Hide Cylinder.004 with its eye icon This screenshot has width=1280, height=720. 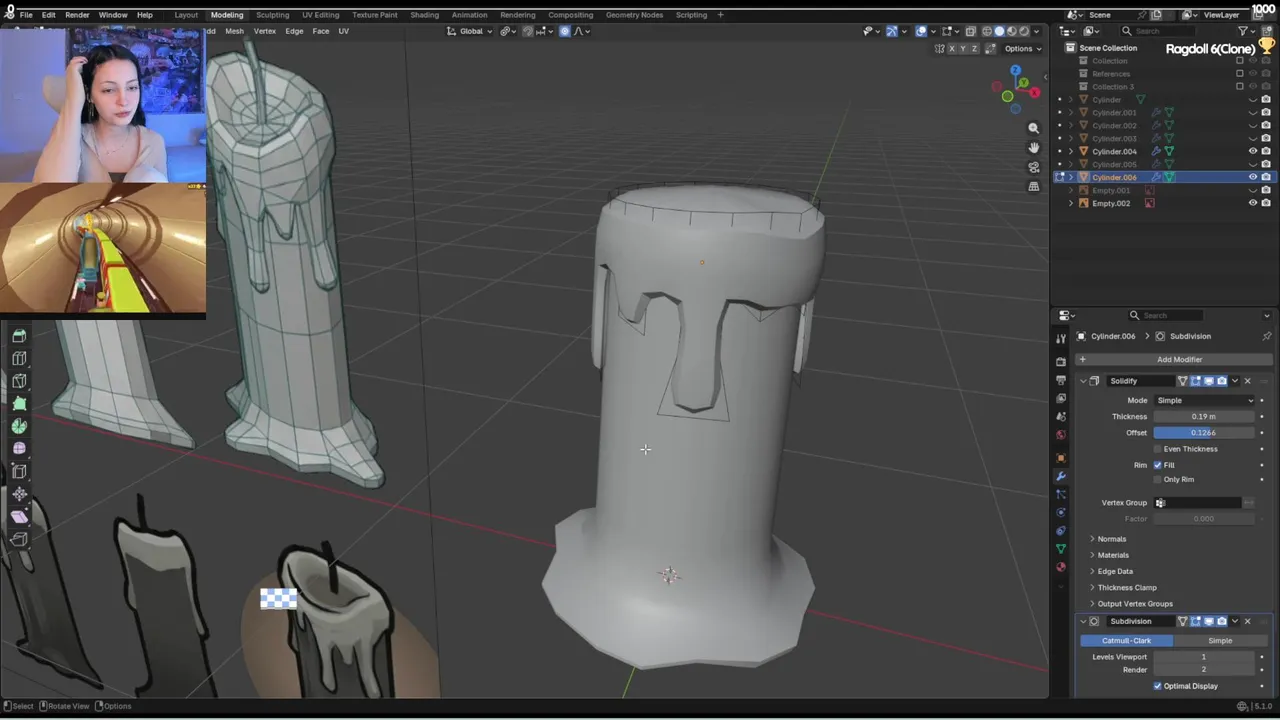coord(1253,151)
